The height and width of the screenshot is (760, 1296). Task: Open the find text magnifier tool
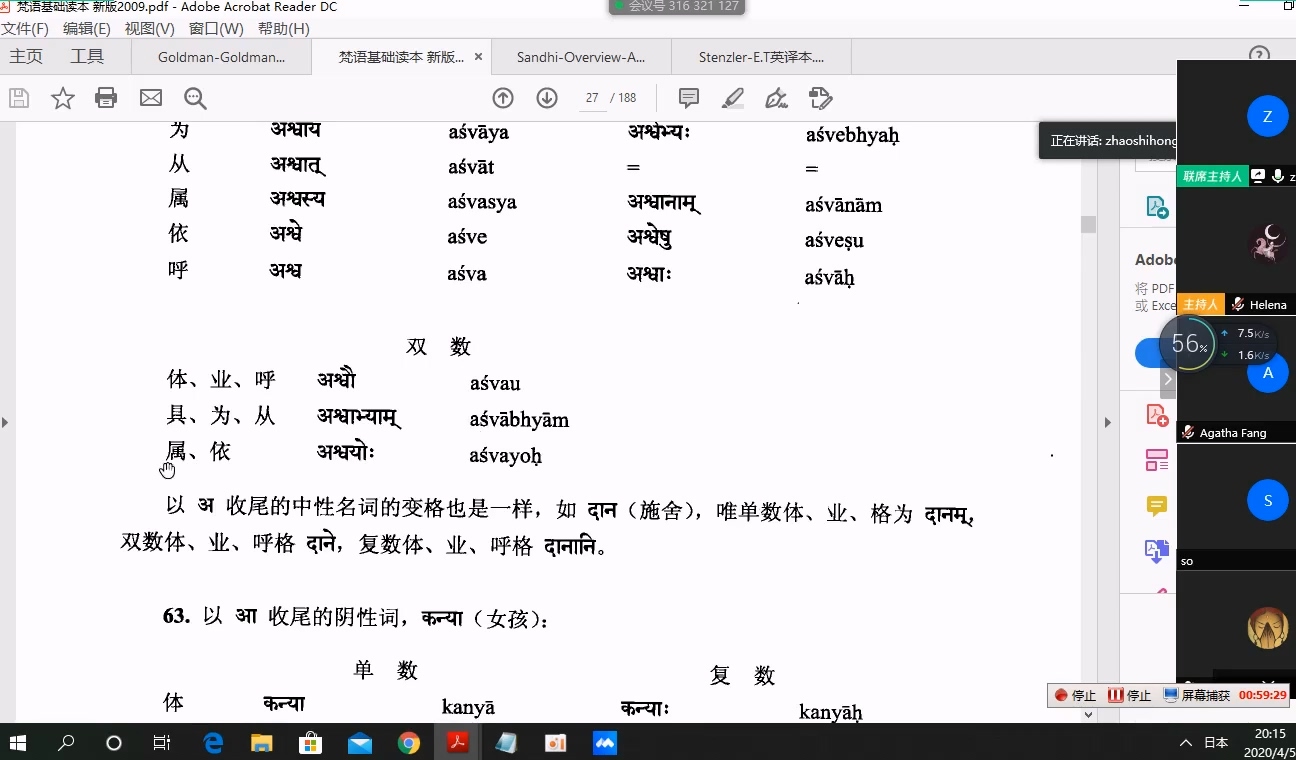pyautogui.click(x=195, y=98)
